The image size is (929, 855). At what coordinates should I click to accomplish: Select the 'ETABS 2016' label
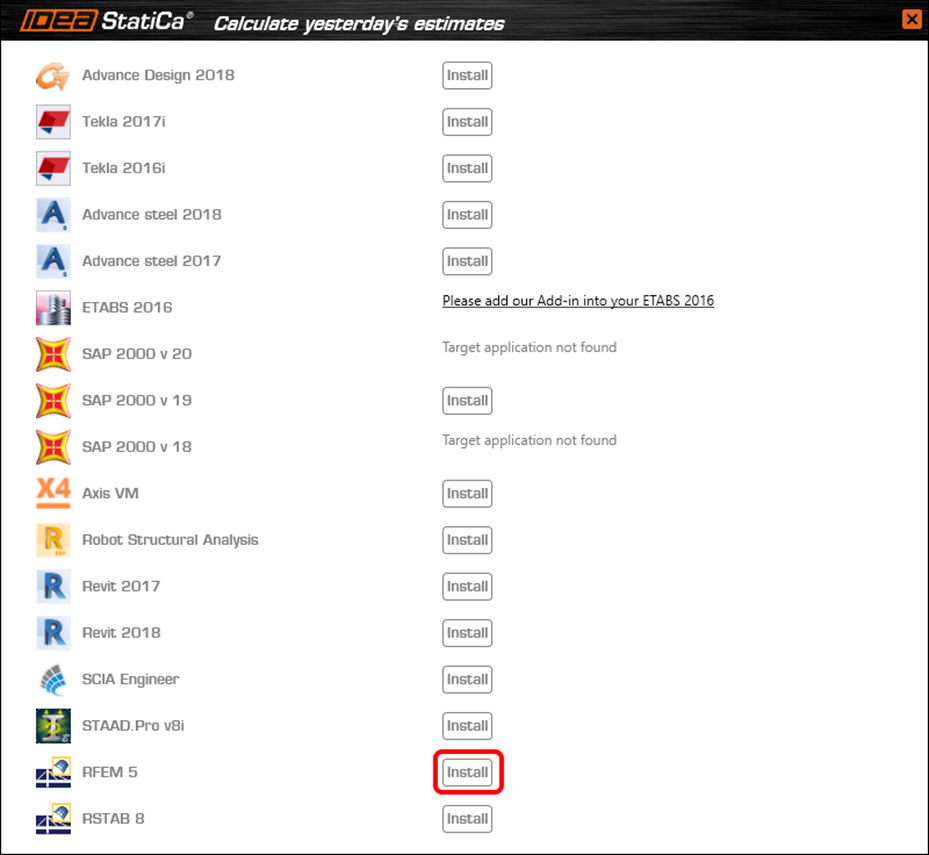[x=127, y=308]
